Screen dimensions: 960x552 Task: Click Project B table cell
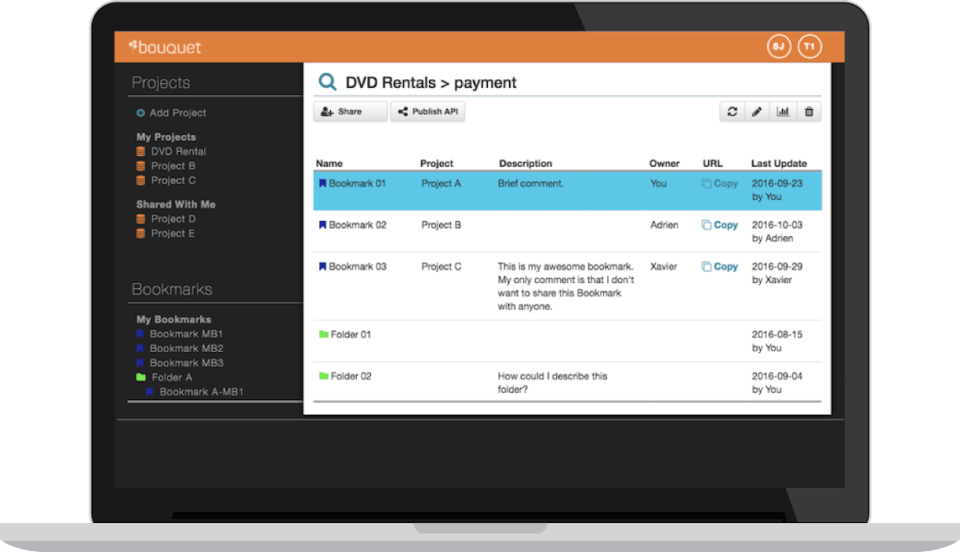(x=441, y=225)
